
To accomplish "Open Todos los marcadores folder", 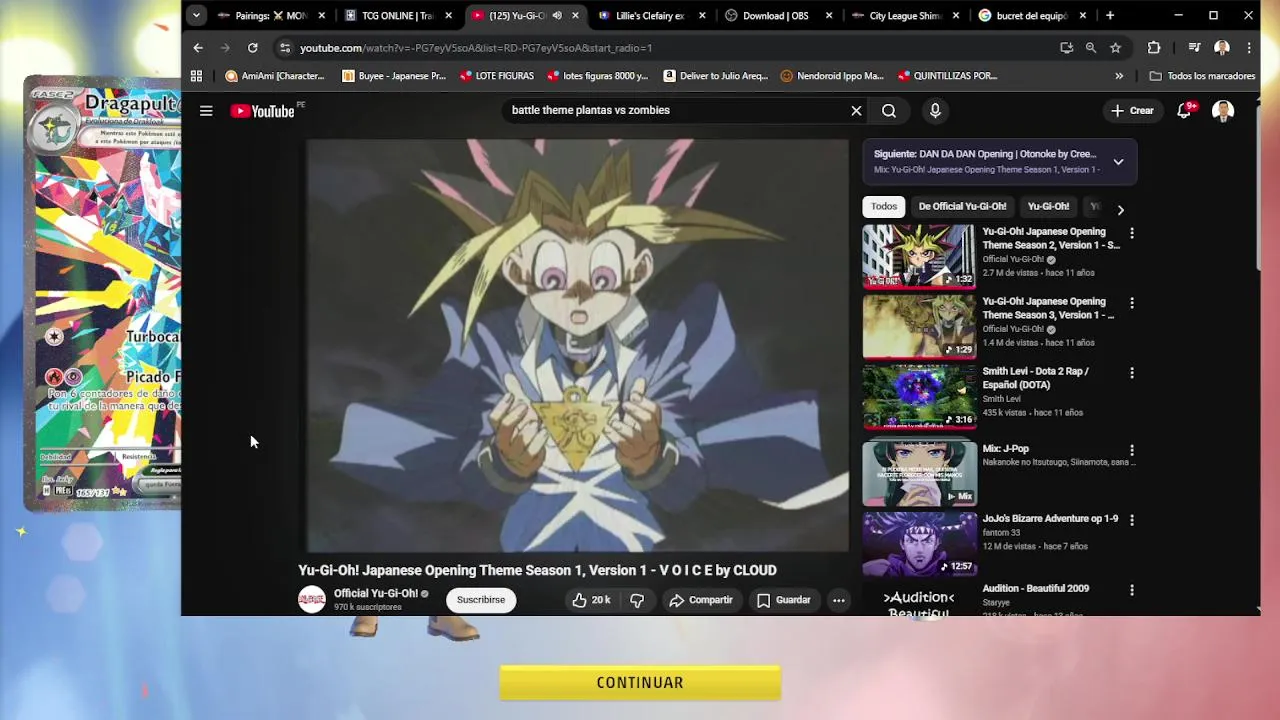I will coord(1202,76).
